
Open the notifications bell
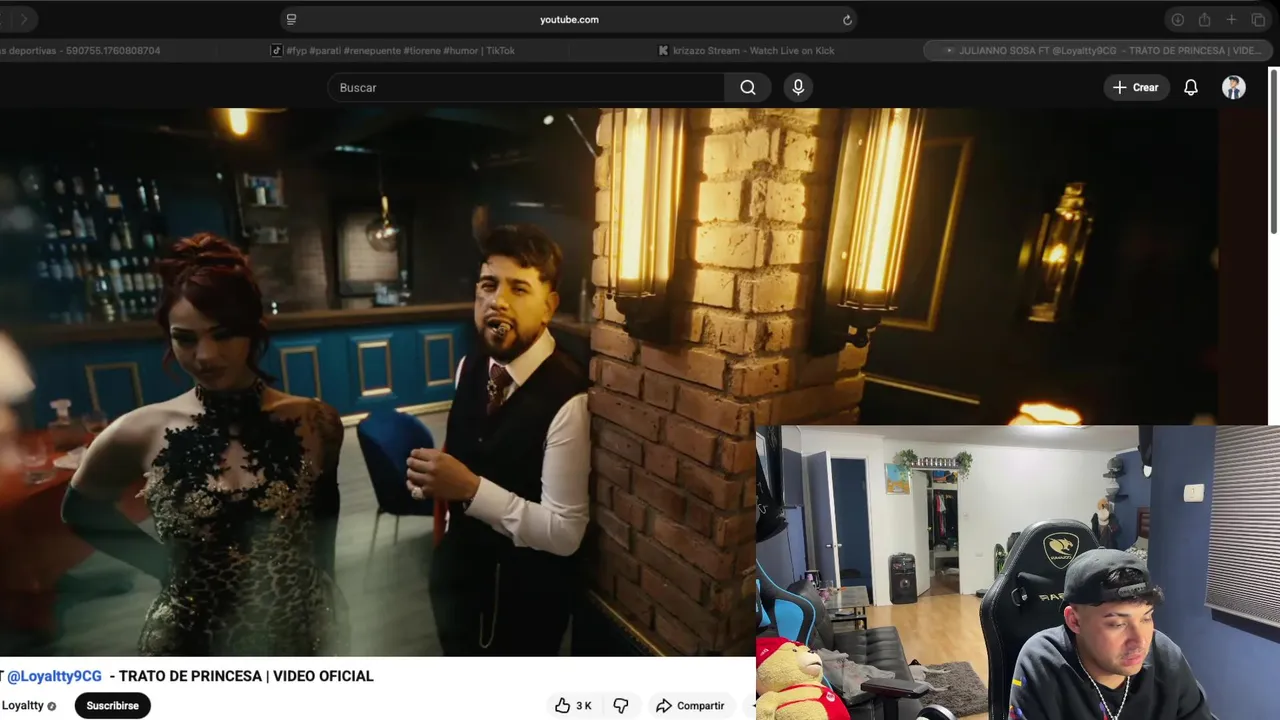pyautogui.click(x=1191, y=88)
